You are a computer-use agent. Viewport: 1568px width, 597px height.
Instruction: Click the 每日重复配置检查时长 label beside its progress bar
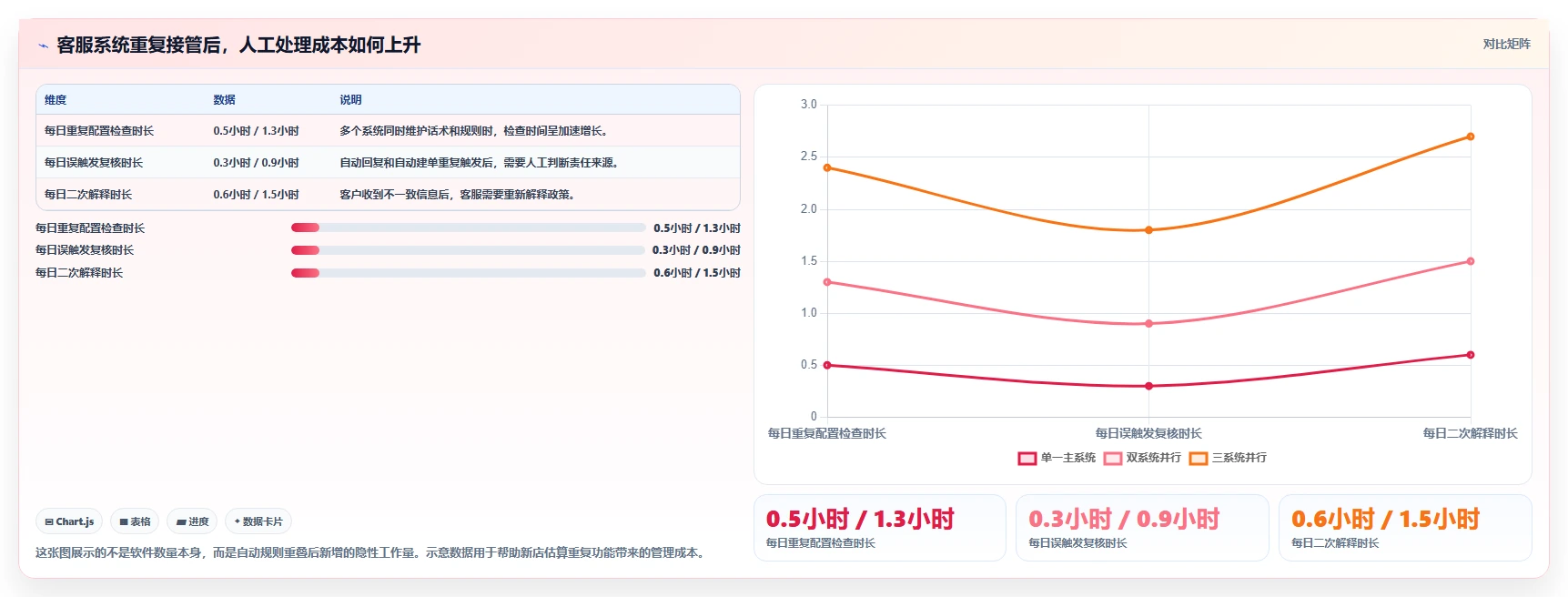click(x=90, y=228)
